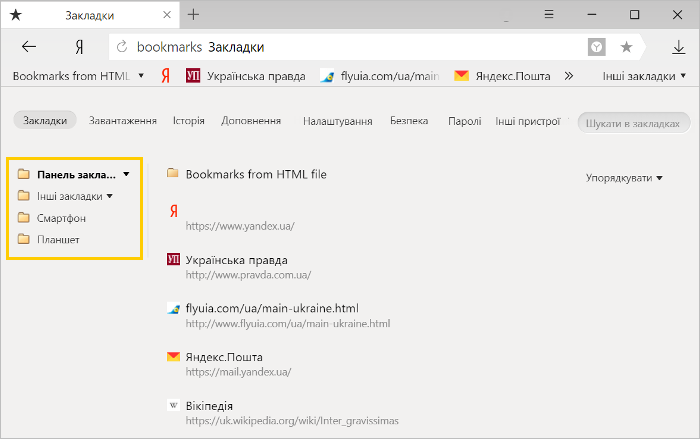Screen dimensions: 700x439
Task: Click the Yandex Я icon in bookmark list
Action: (x=174, y=211)
